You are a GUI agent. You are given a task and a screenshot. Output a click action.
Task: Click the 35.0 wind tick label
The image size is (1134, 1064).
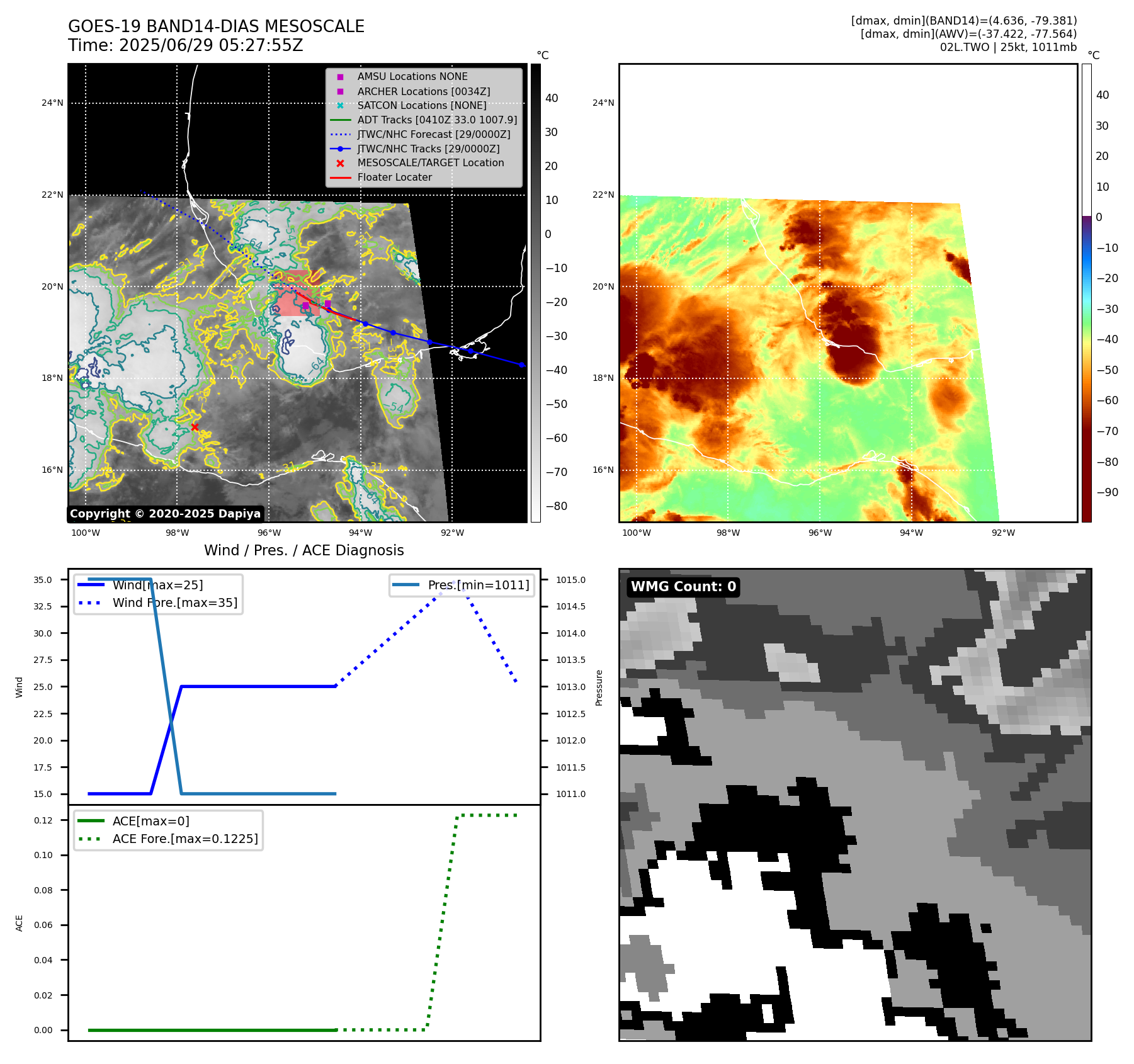coord(43,580)
